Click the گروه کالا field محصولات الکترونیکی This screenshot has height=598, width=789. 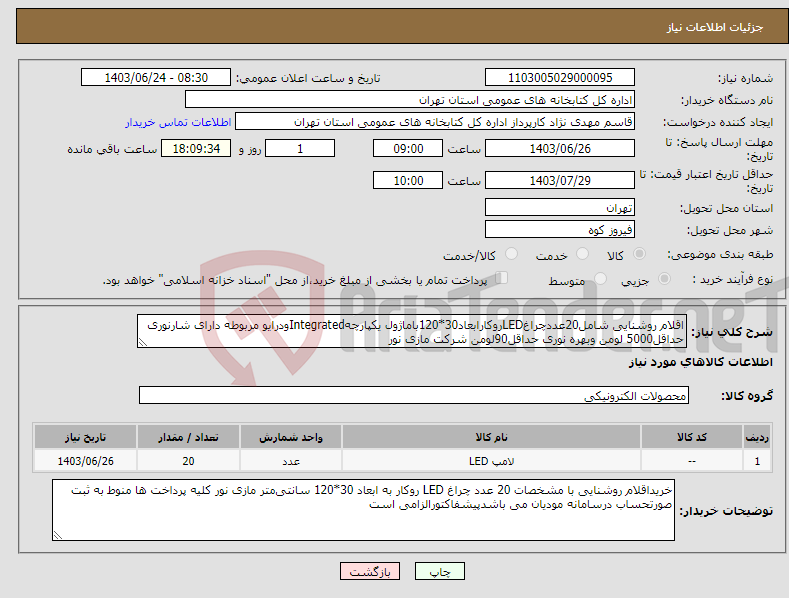pos(414,395)
